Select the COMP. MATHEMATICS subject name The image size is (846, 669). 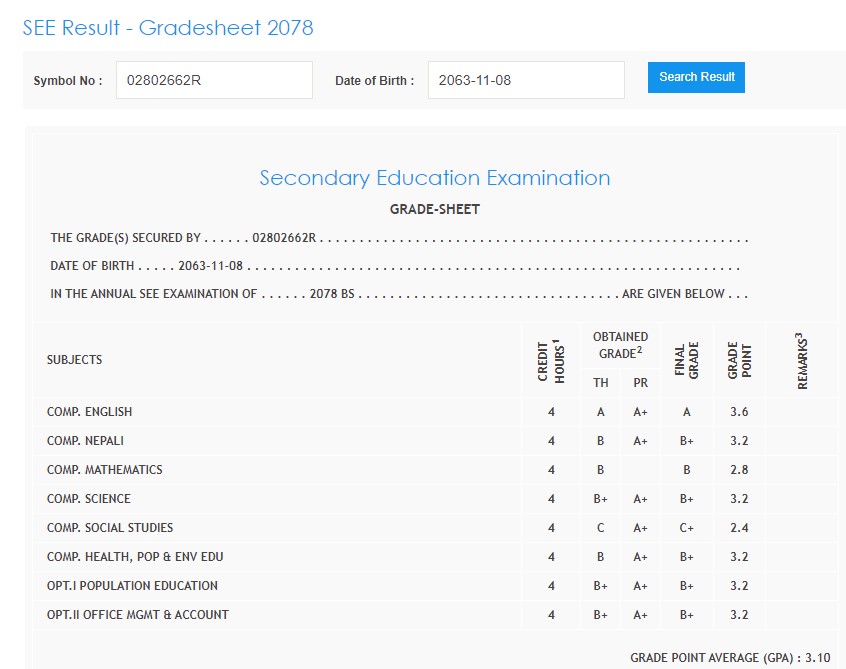click(x=104, y=470)
